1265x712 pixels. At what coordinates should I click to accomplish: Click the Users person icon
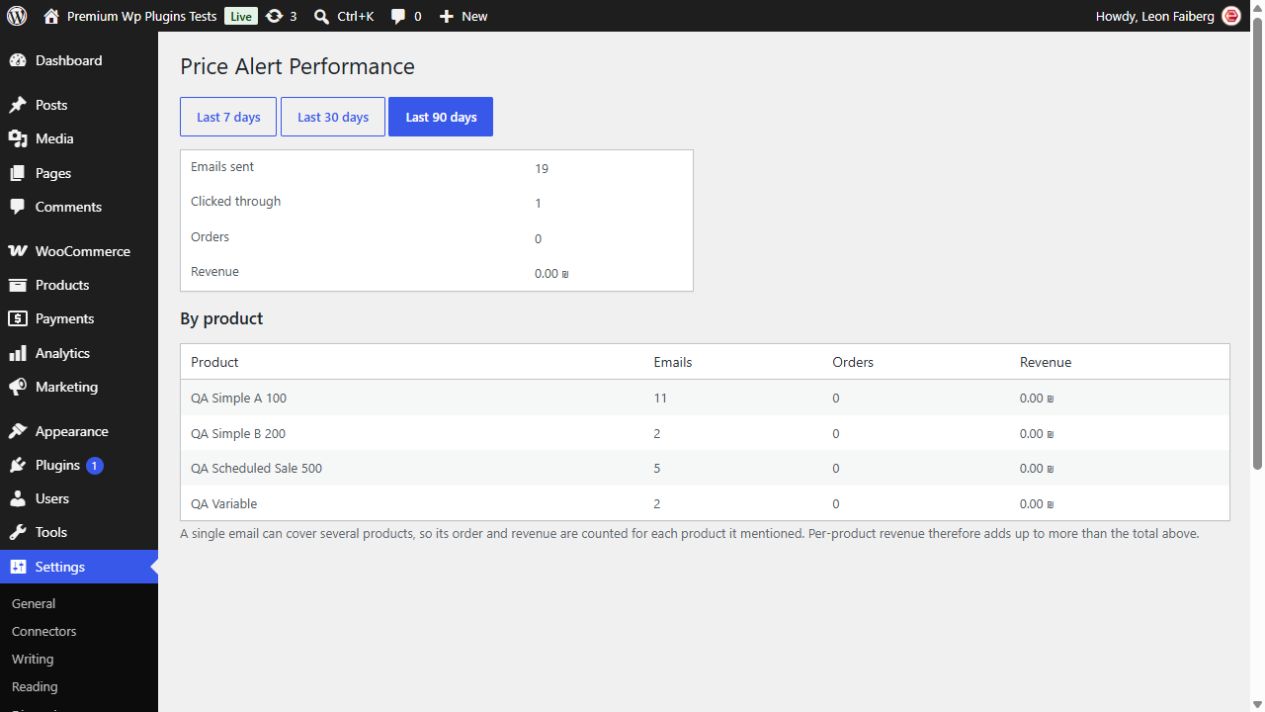pos(17,499)
